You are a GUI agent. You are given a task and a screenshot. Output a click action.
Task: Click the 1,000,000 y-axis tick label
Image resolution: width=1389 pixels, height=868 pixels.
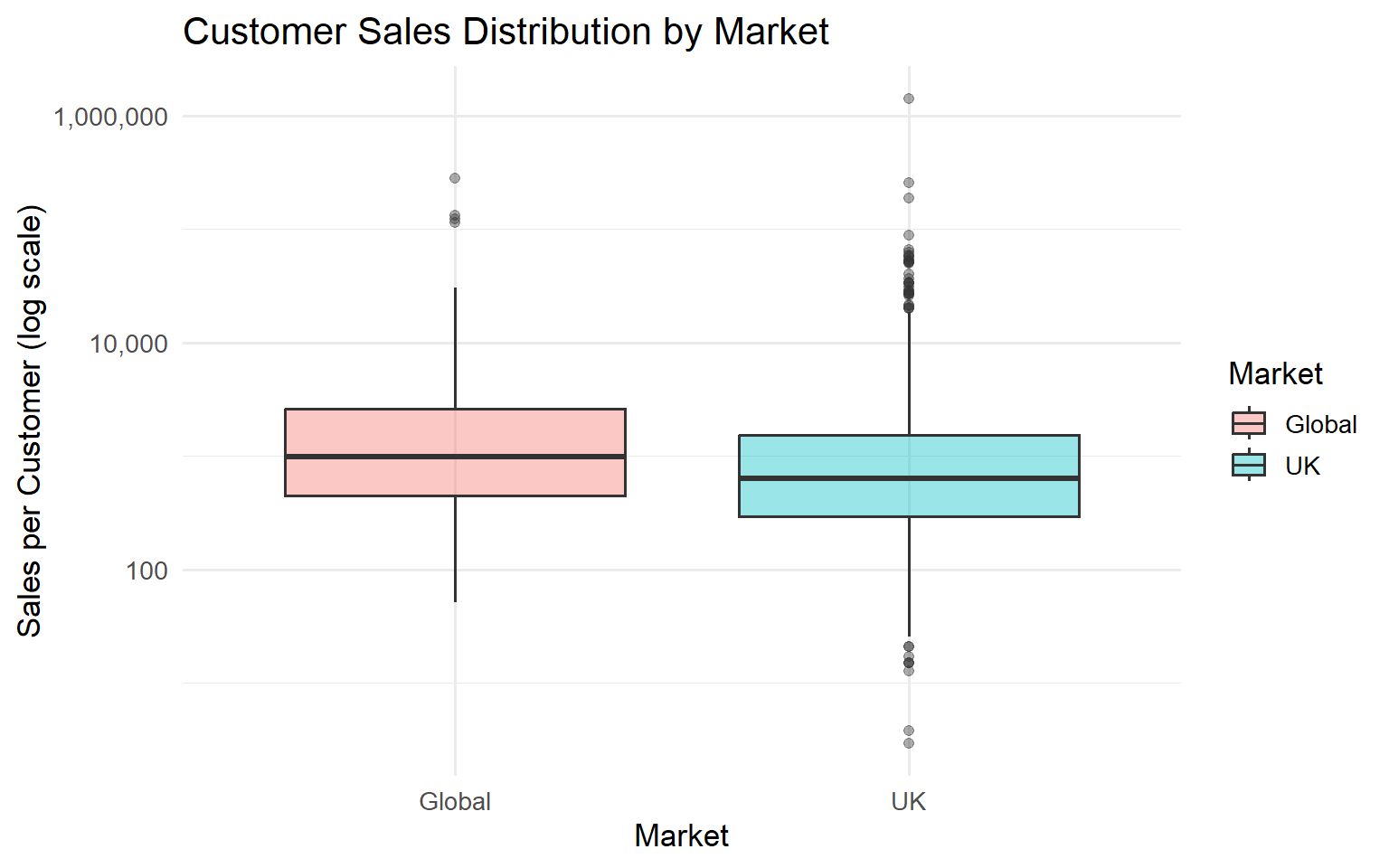[x=110, y=117]
